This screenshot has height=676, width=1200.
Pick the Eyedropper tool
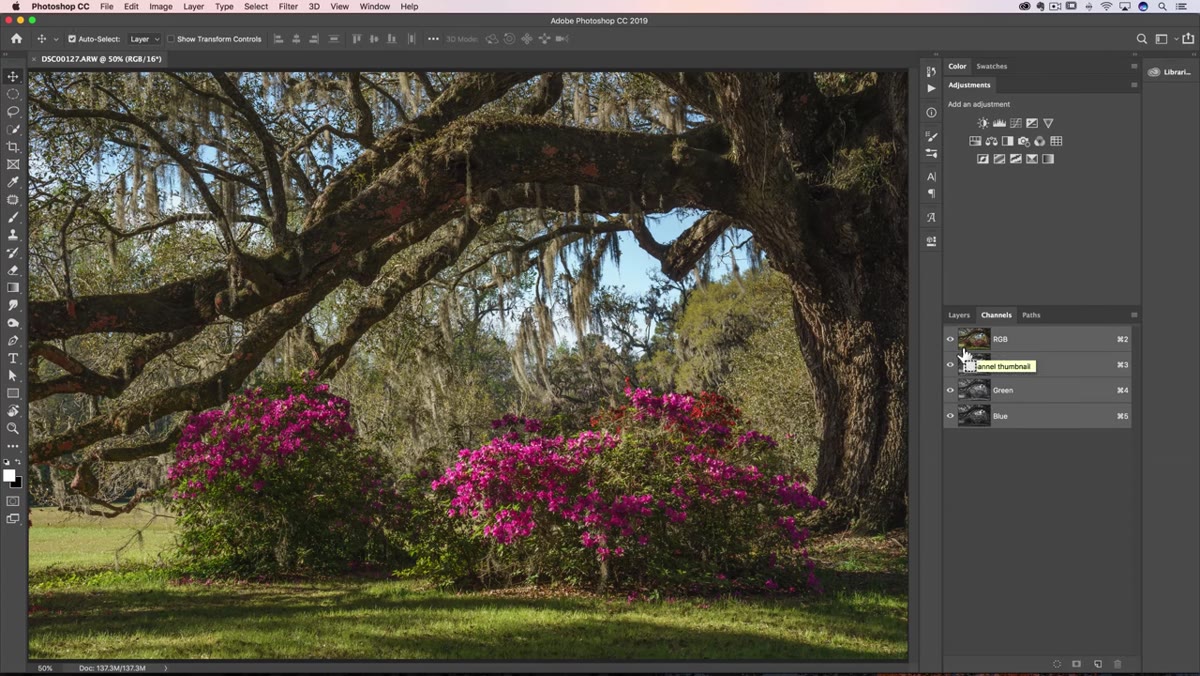point(13,182)
